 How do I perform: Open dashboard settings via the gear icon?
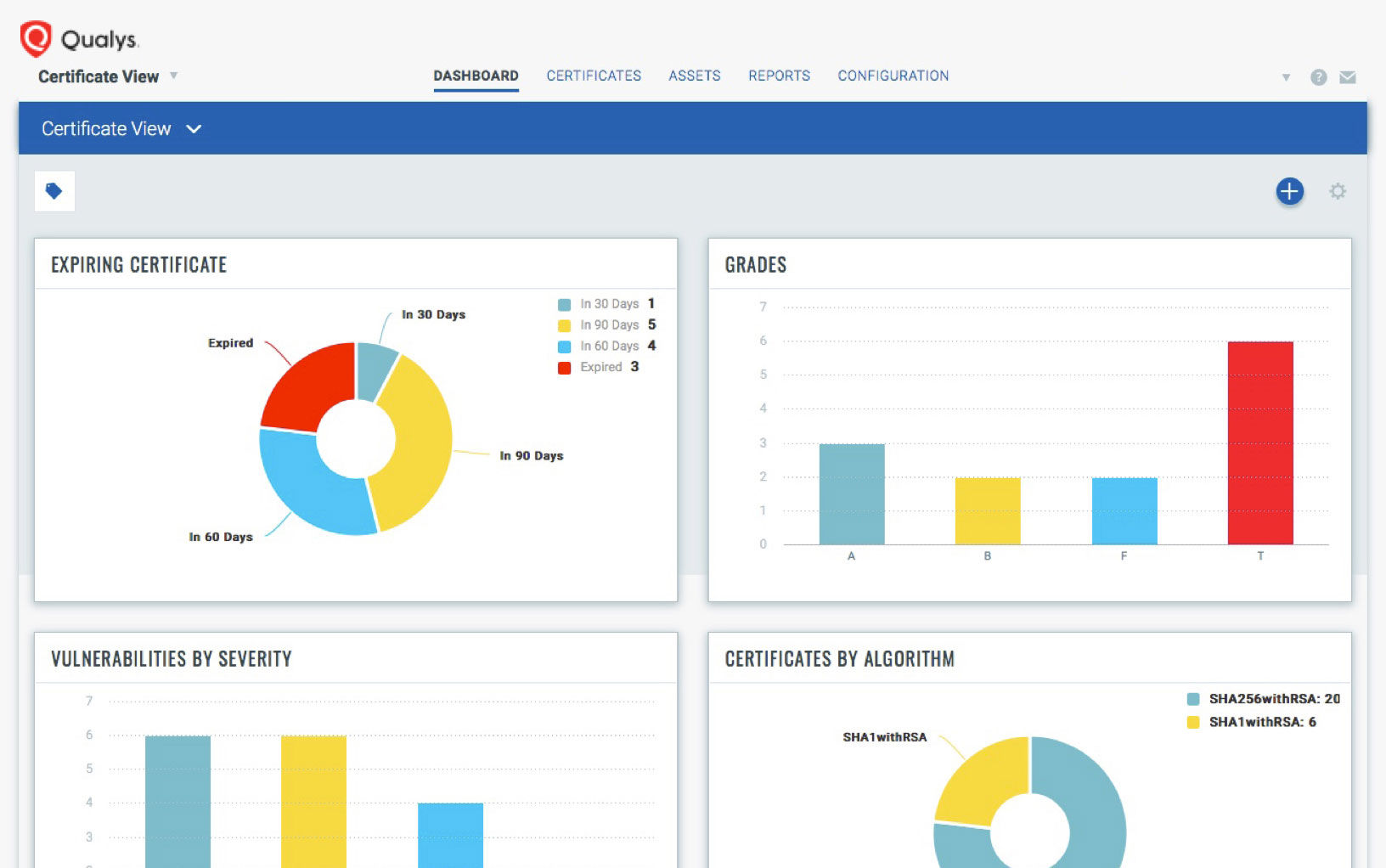point(1338,192)
